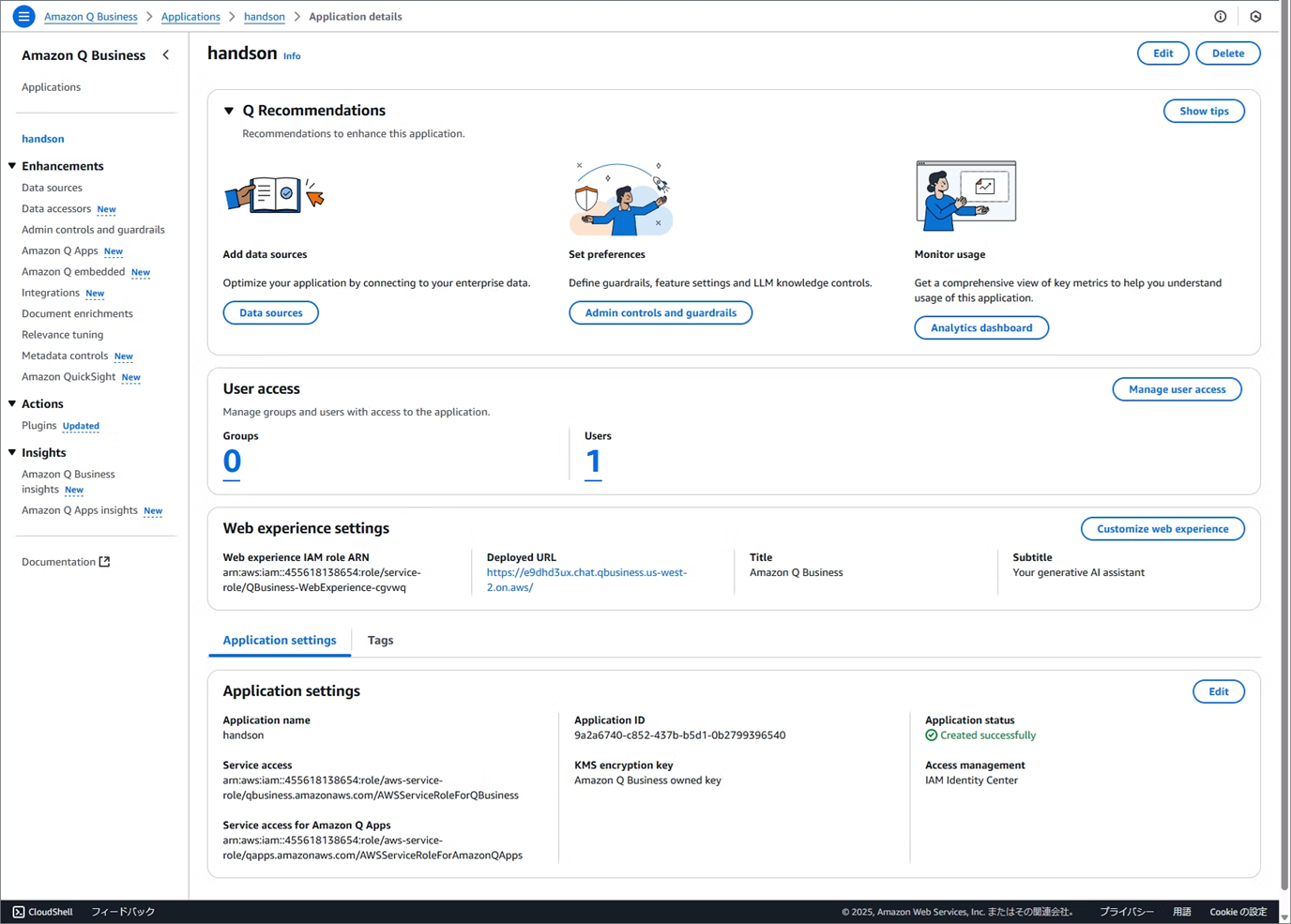Collapse the Q Recommendations section triangle
Screen dimensions: 1291x924
[x=229, y=111]
